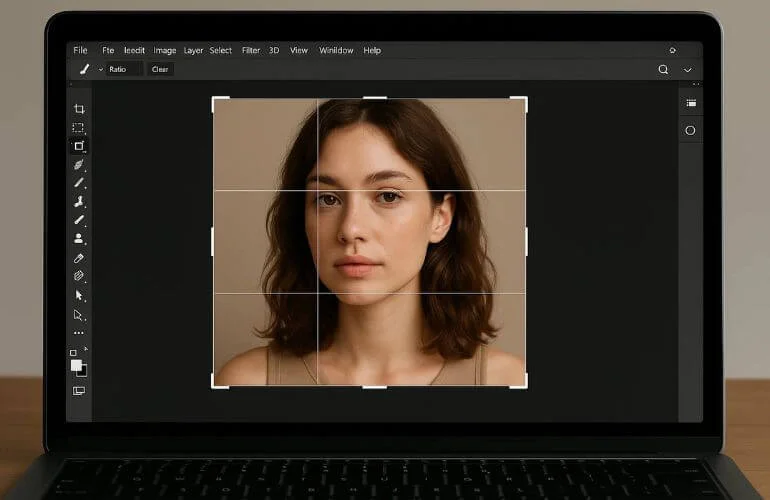
Task: Open the Filter menu
Action: pyautogui.click(x=250, y=50)
